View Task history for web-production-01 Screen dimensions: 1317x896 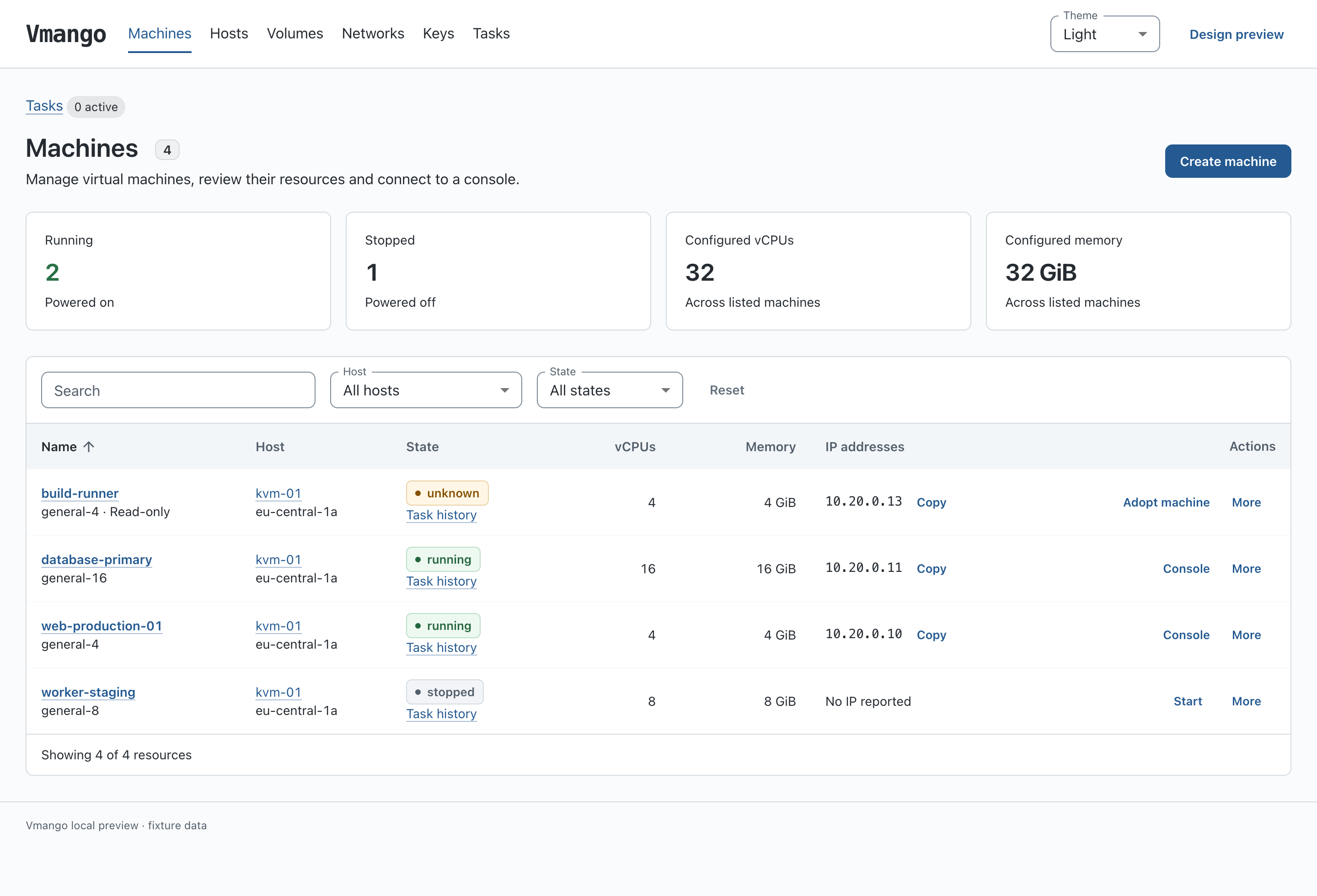click(x=441, y=647)
